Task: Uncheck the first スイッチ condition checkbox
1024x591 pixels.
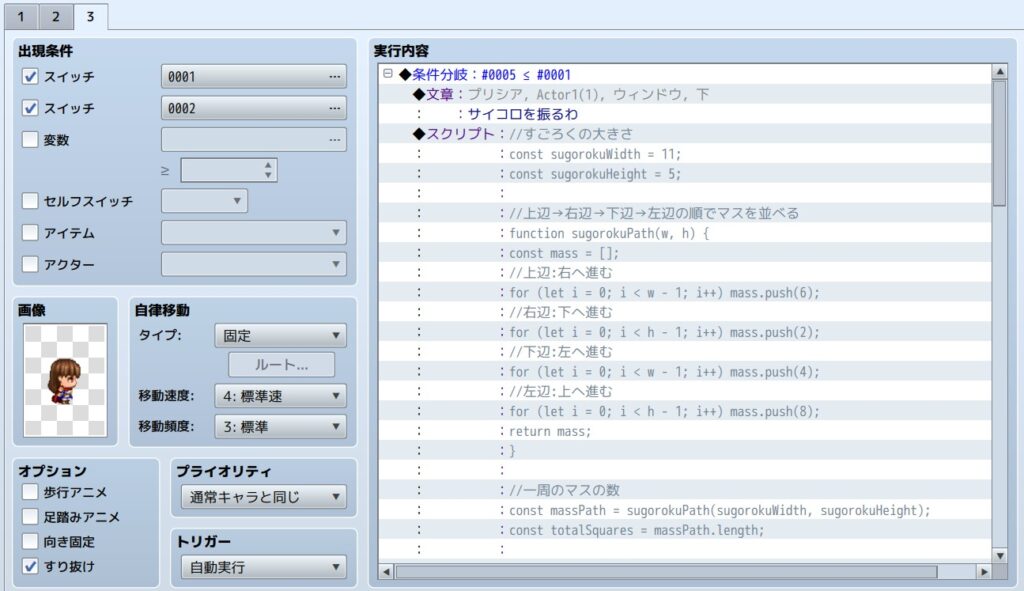Action: click(x=30, y=76)
